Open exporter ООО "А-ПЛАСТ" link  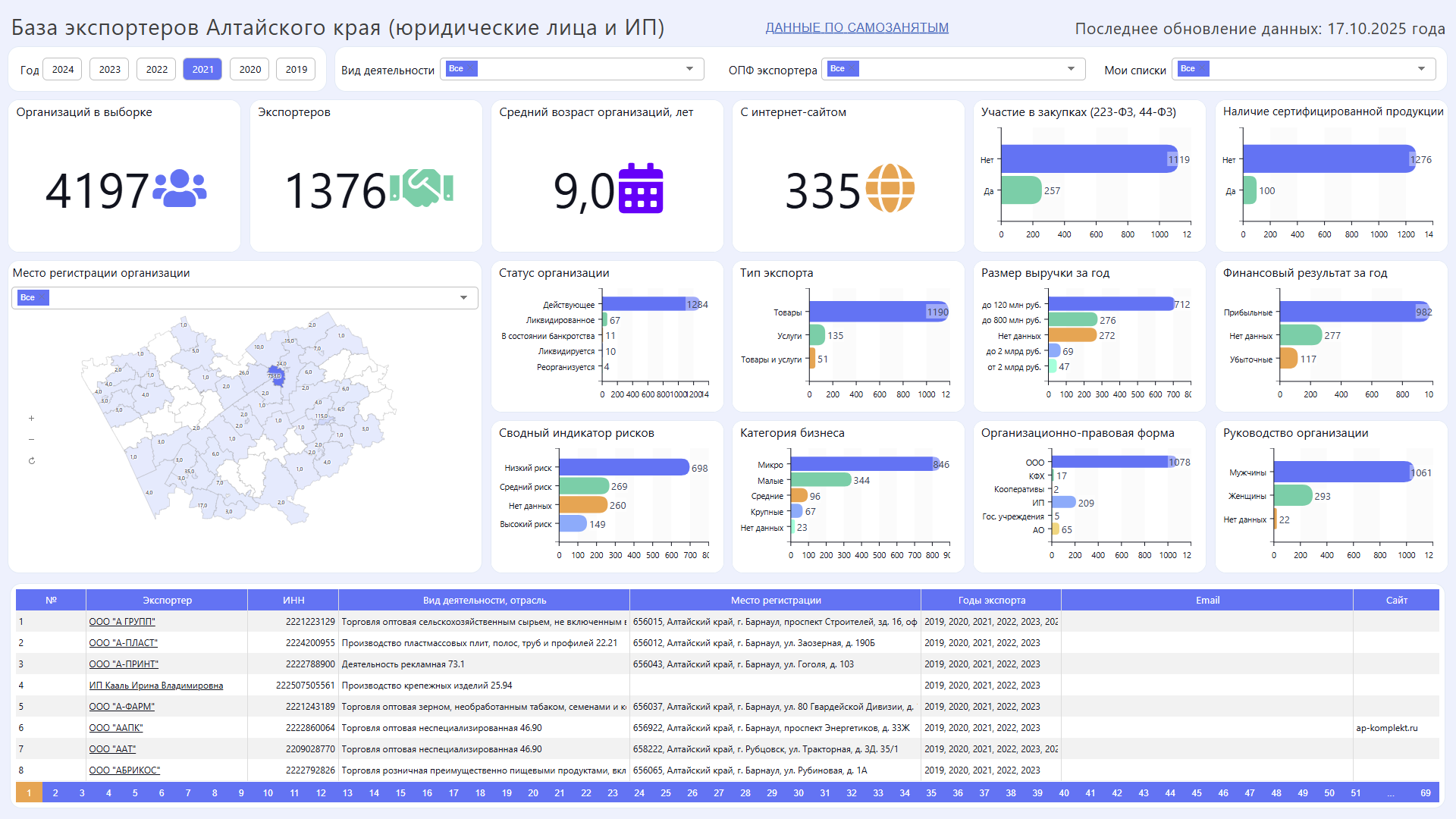[x=123, y=643]
